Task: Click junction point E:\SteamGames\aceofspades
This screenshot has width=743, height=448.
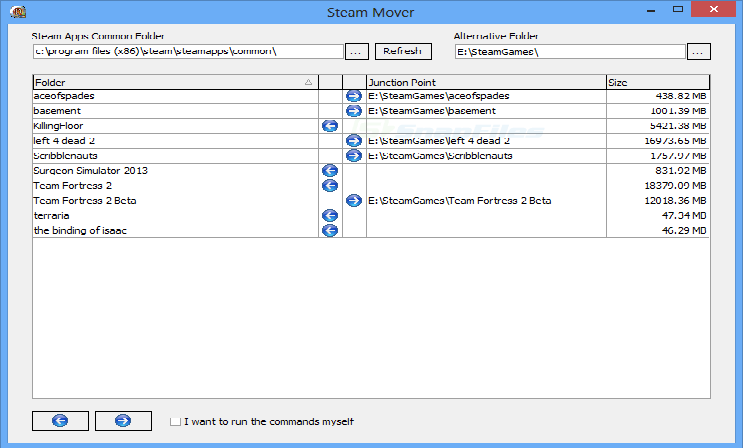Action: point(439,96)
